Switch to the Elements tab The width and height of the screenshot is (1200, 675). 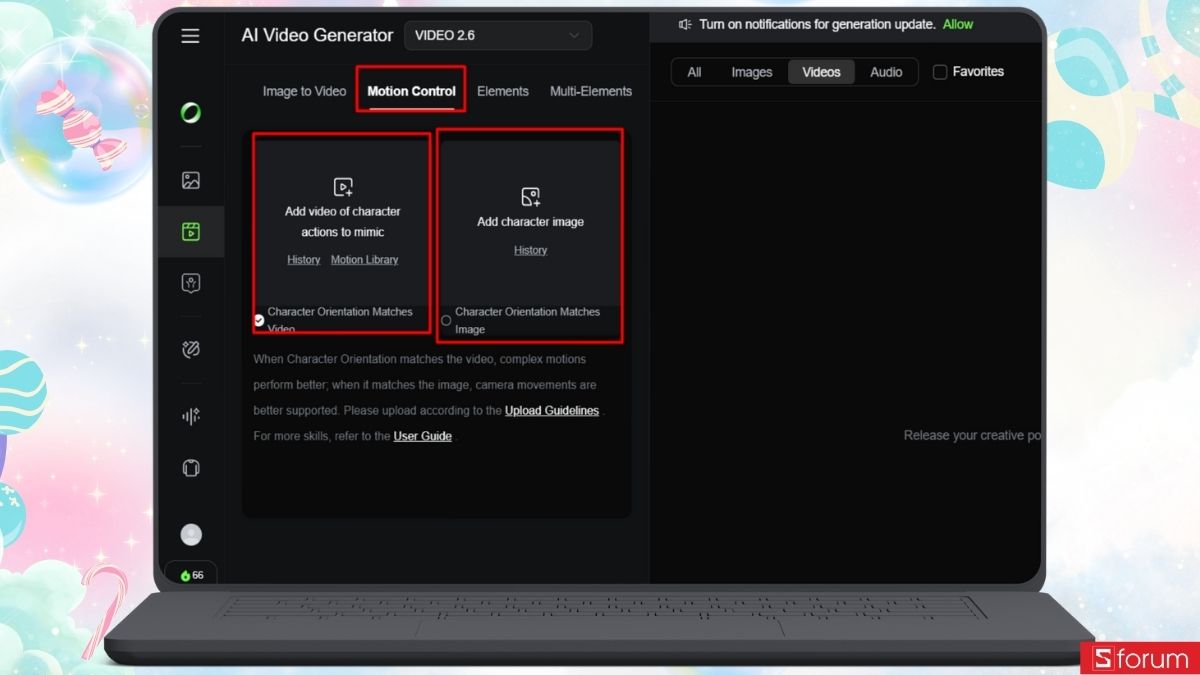503,91
